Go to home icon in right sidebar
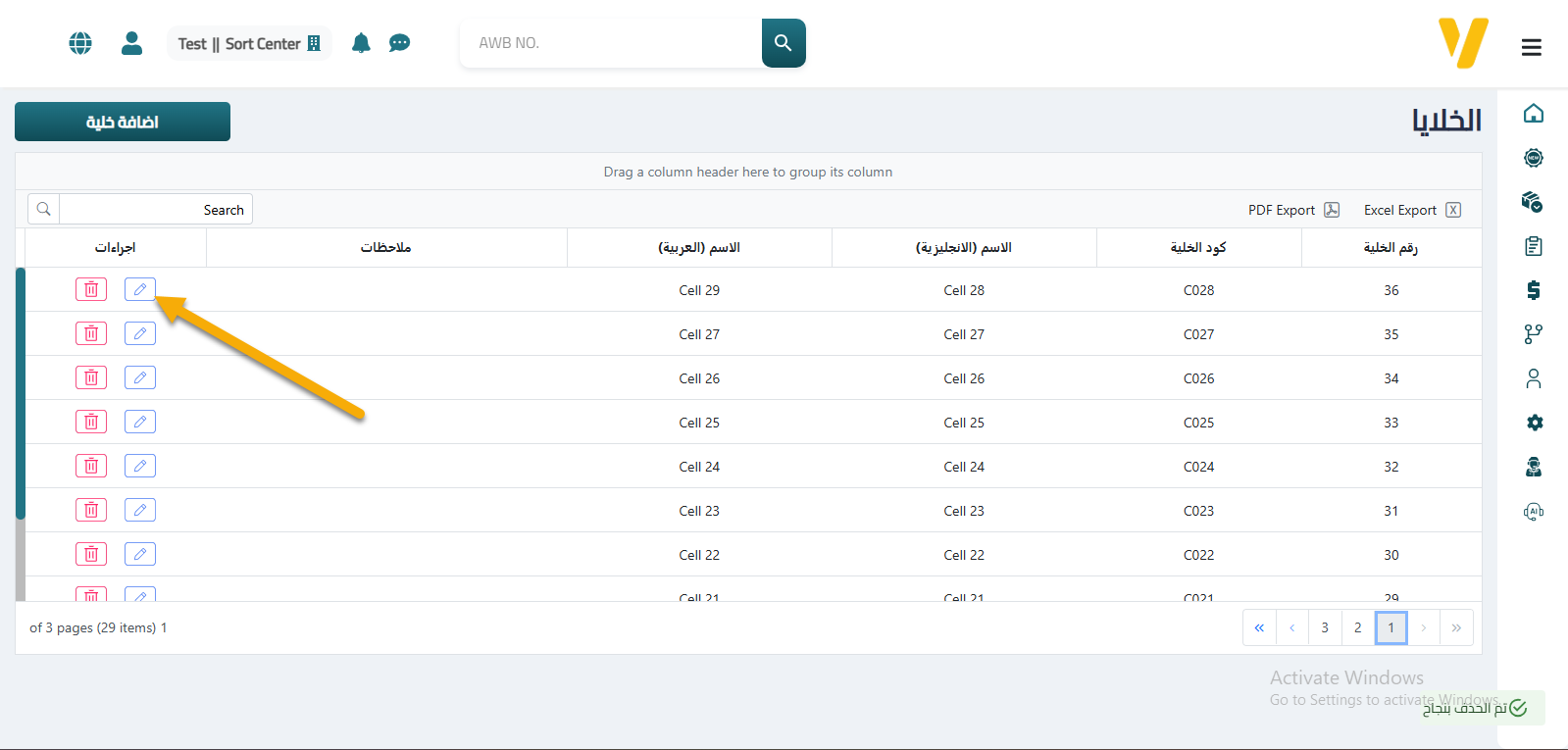The image size is (1568, 750). (x=1534, y=114)
